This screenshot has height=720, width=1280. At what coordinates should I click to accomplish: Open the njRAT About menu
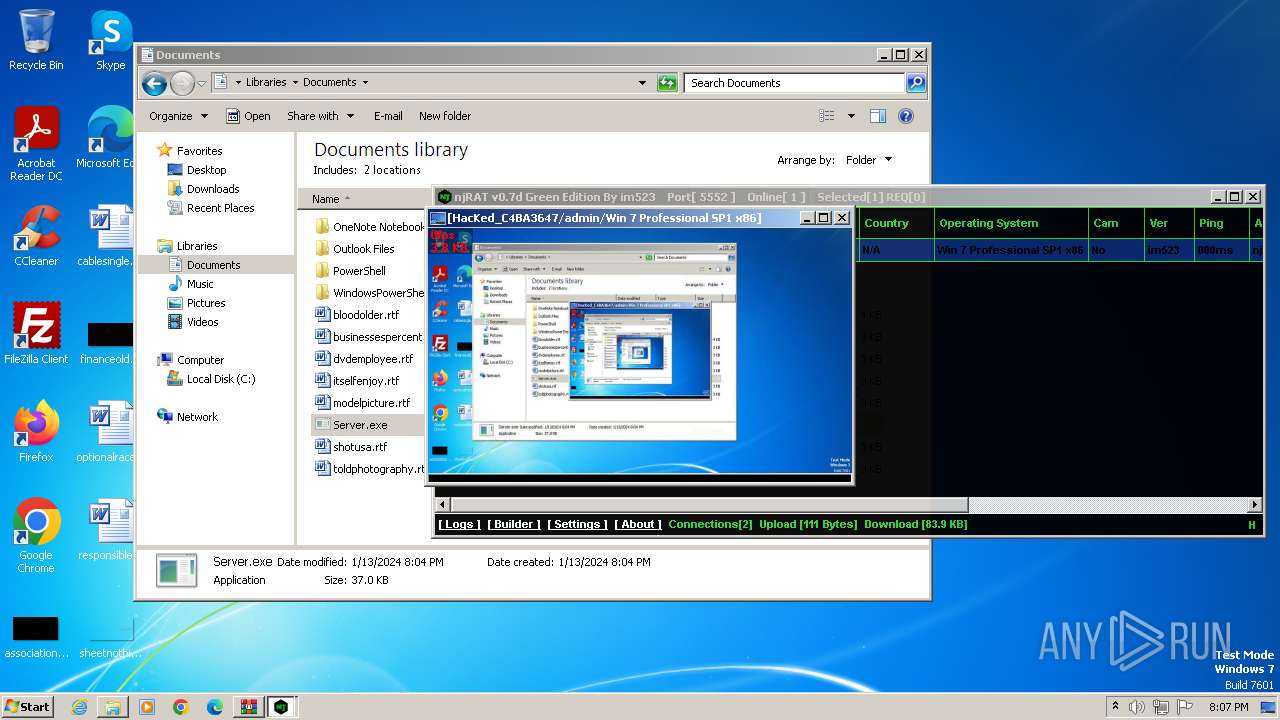click(x=638, y=524)
